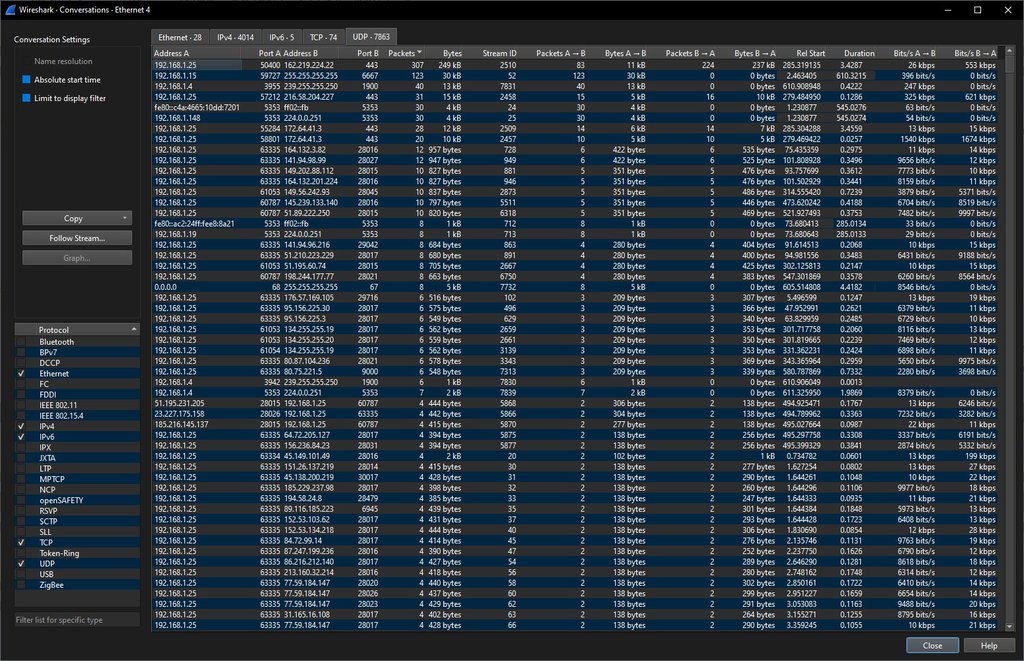This screenshot has width=1024, height=661.
Task: Open Help for the Conversations dialog
Action: 989,645
